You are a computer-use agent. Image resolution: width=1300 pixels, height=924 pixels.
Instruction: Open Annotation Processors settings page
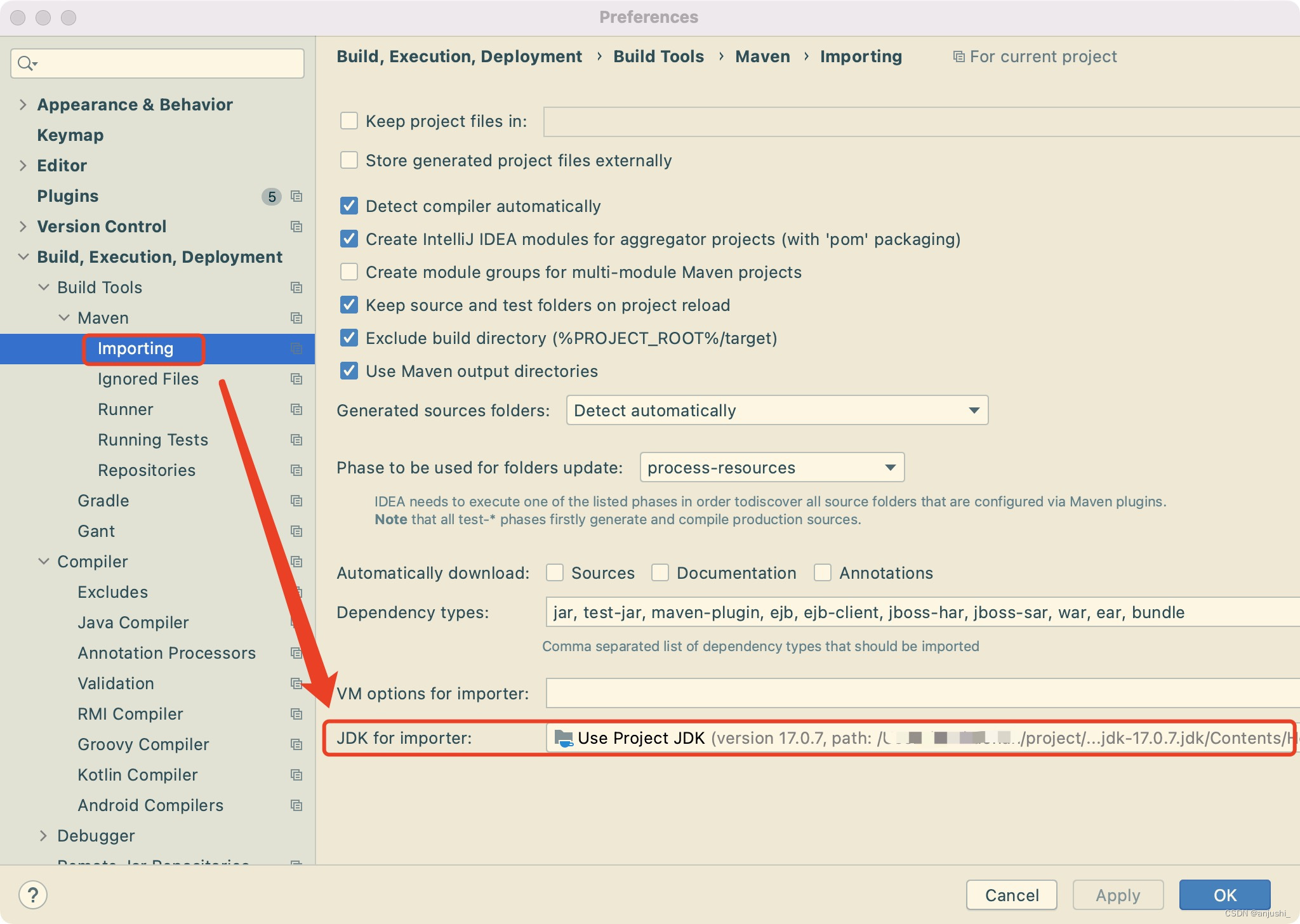(x=166, y=653)
